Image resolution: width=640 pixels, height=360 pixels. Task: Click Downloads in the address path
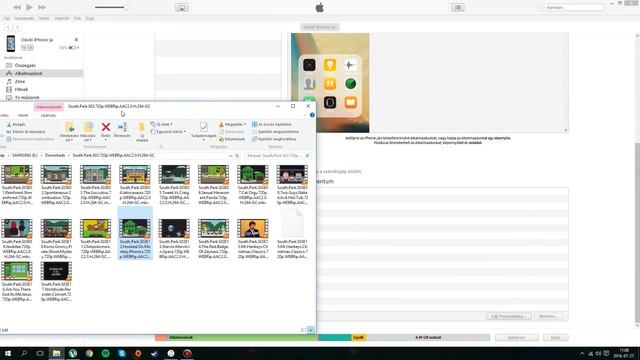click(x=55, y=156)
